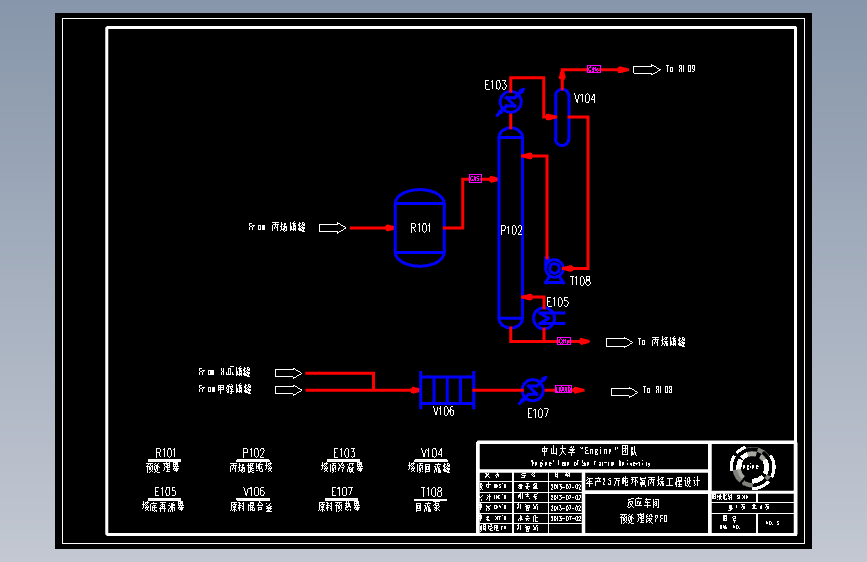Image resolution: width=867 pixels, height=562 pixels.
Task: Click the V106 legend entry at bottom
Action: [x=252, y=499]
